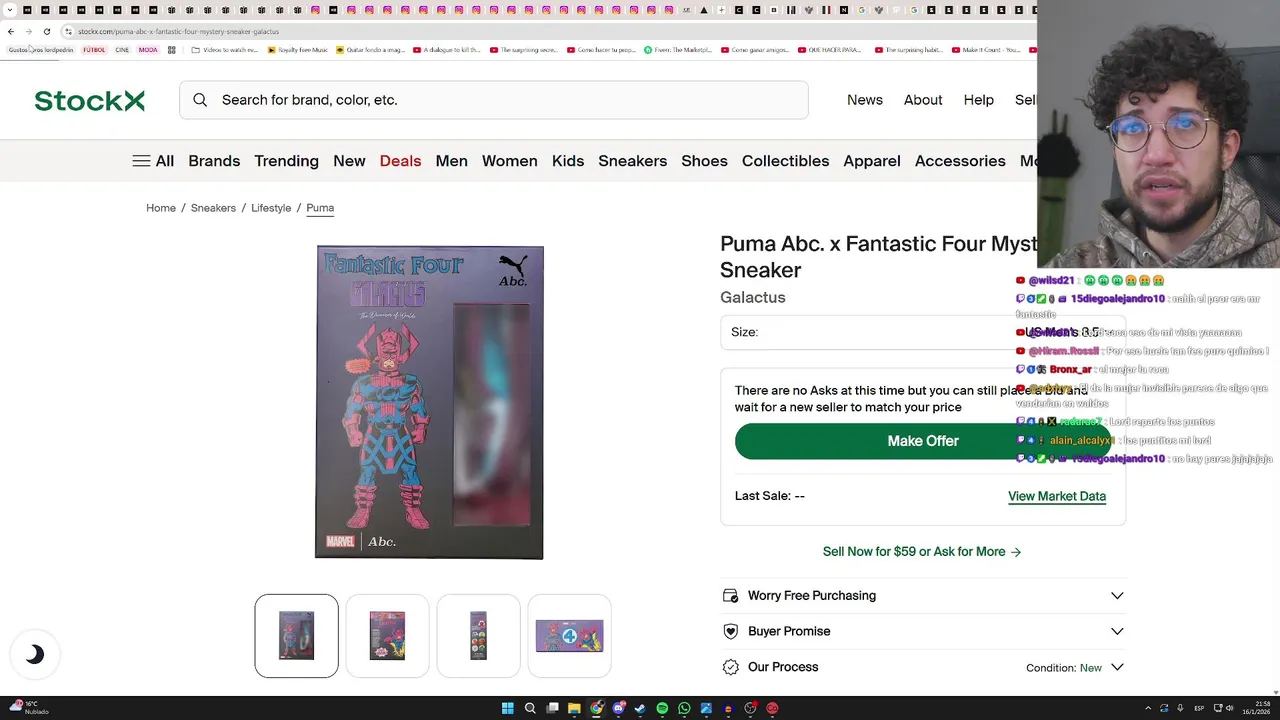Click Sell Now for $59 link
1280x720 pixels.
coord(922,552)
